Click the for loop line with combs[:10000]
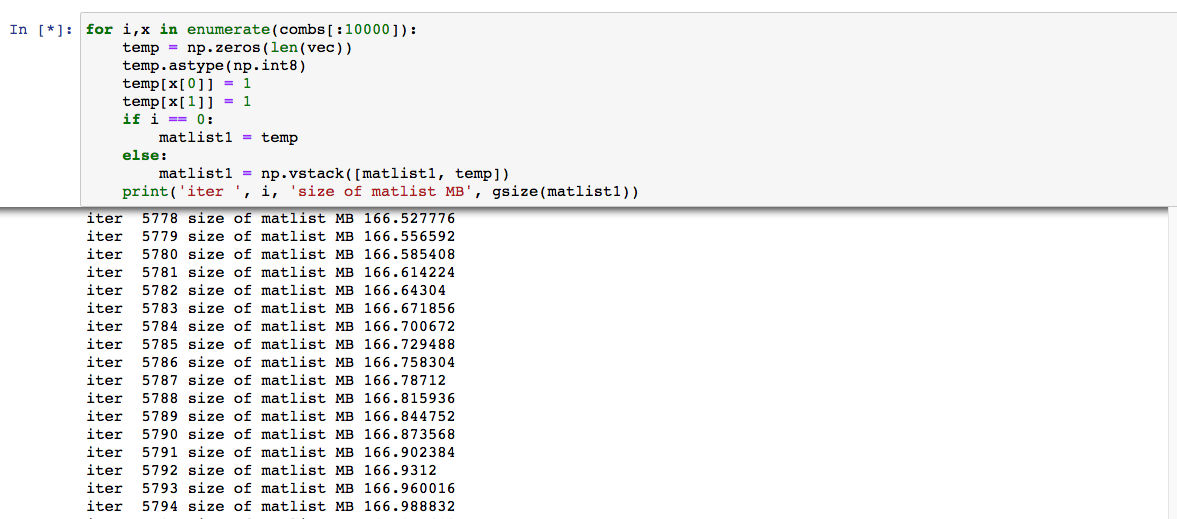Screen dimensions: 1177x519 (x=251, y=30)
